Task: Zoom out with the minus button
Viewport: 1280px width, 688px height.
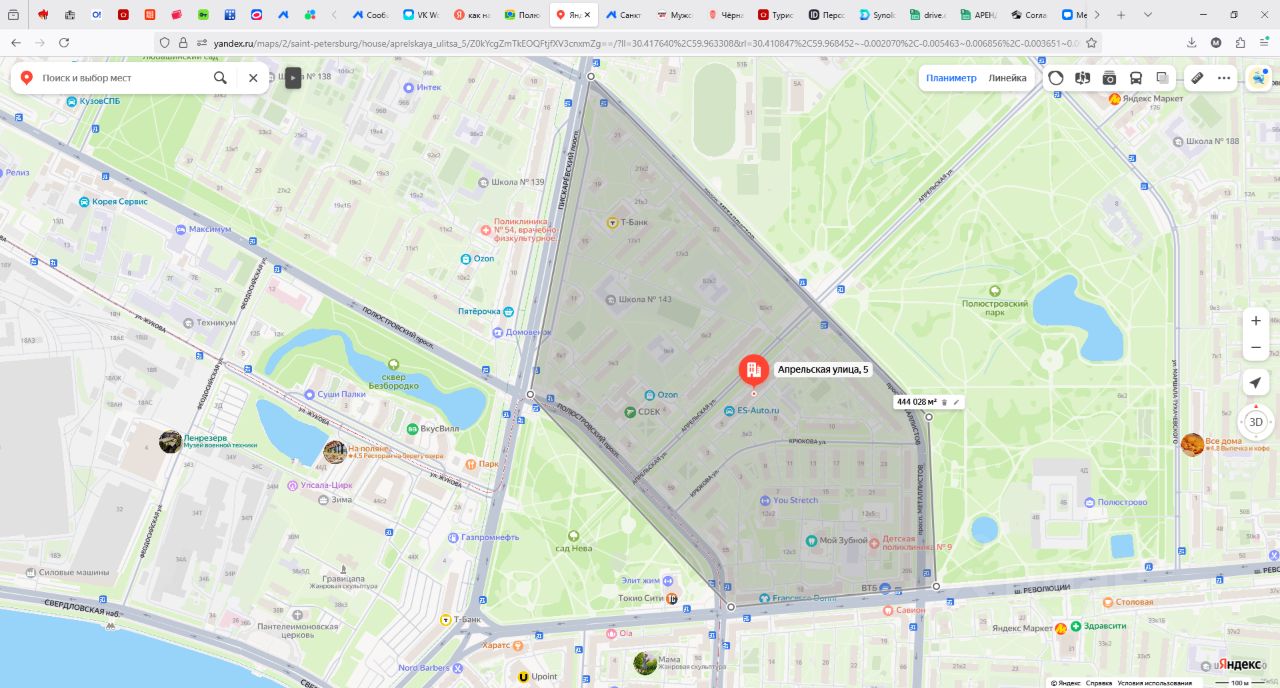Action: (x=1256, y=348)
